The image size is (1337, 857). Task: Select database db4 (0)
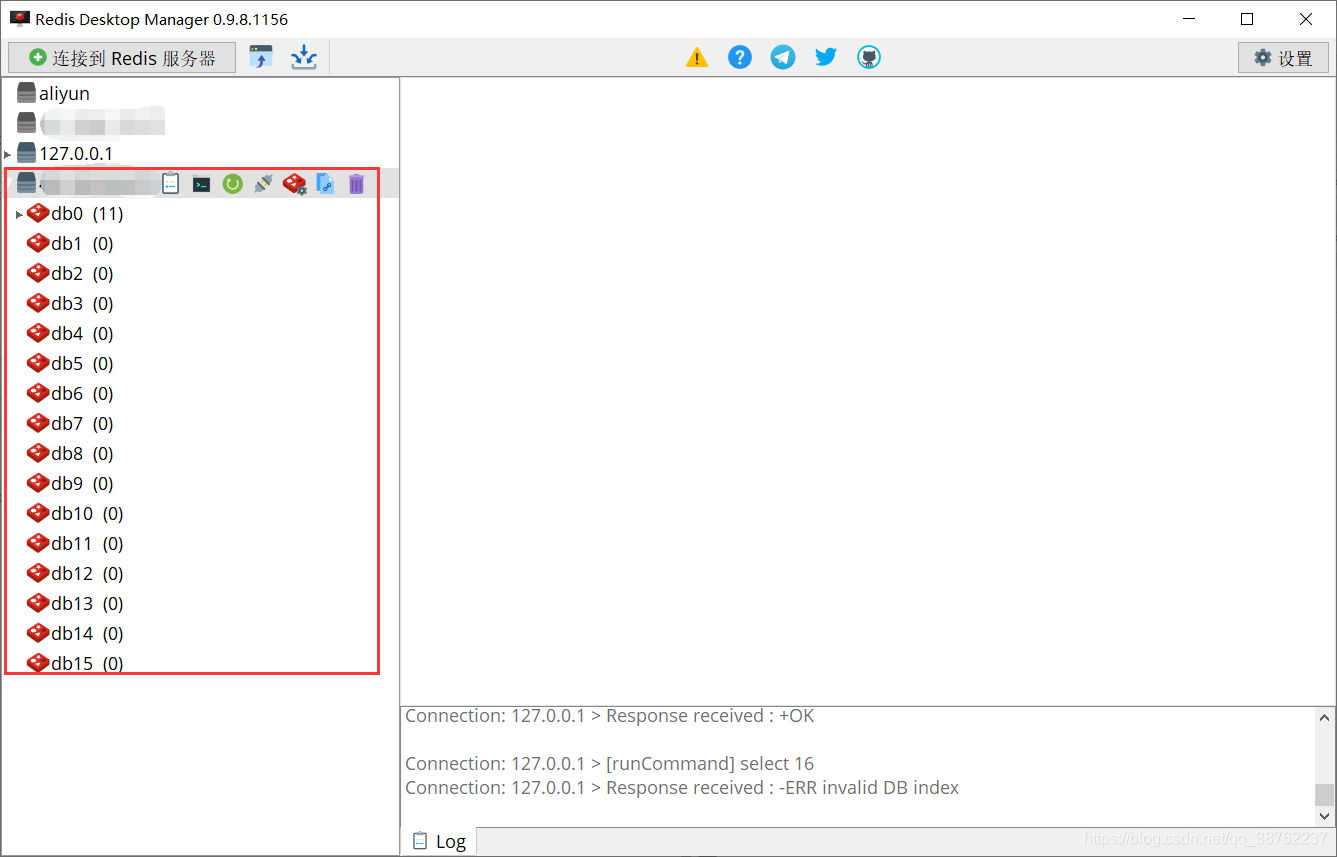(82, 333)
